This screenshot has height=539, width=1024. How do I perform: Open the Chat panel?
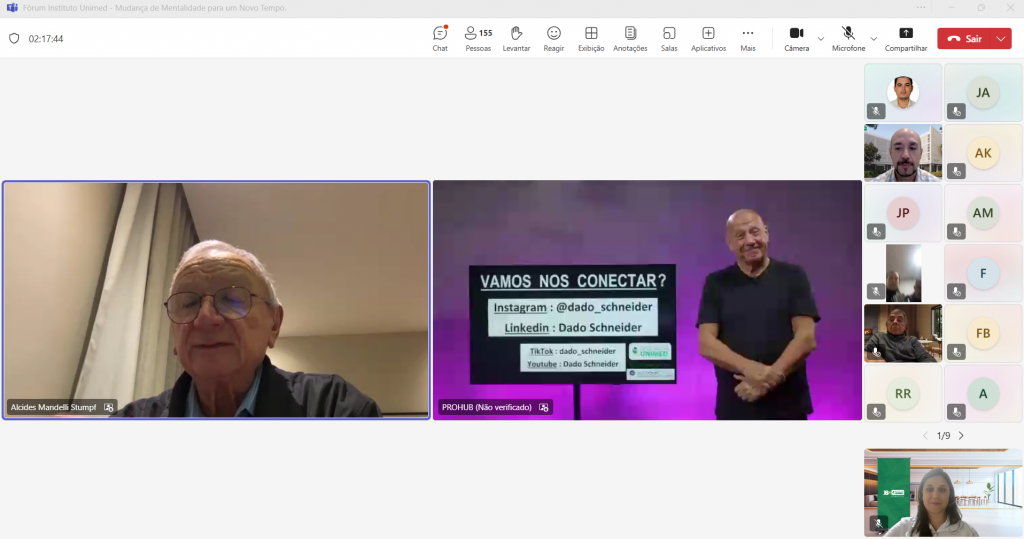tap(440, 39)
